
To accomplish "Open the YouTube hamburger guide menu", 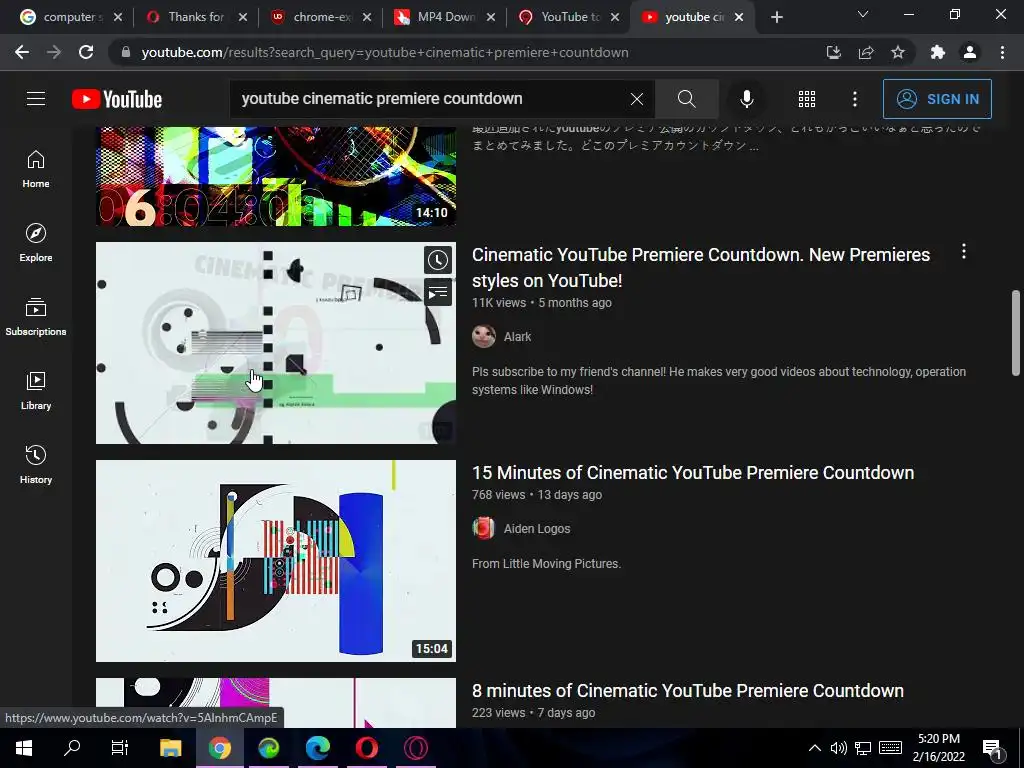I will 36,99.
